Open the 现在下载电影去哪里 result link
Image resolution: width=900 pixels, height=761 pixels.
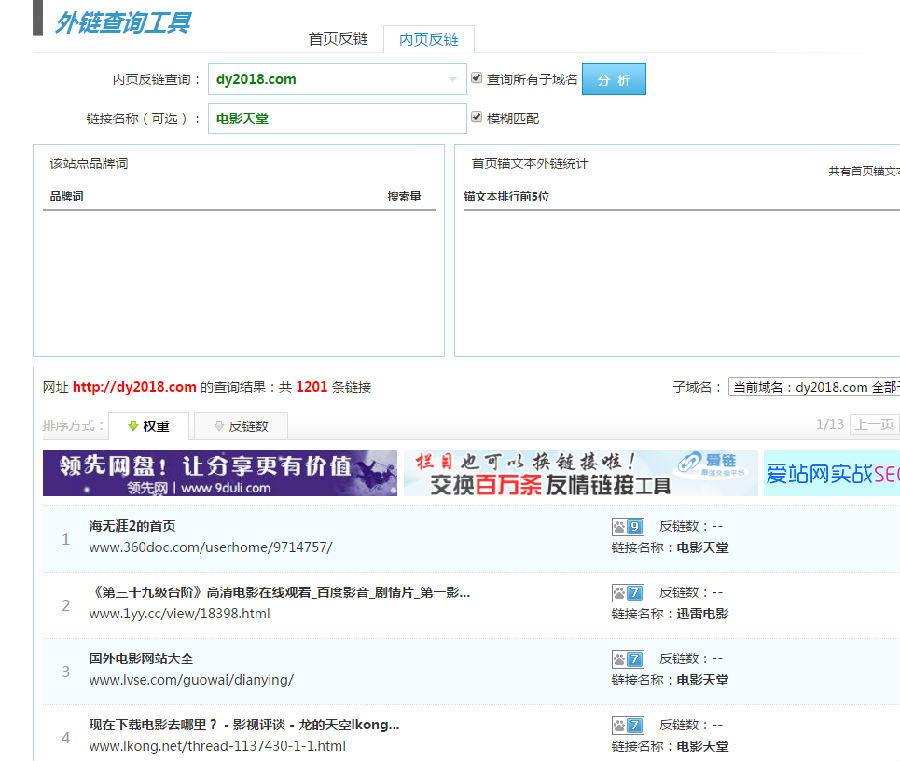tap(244, 725)
